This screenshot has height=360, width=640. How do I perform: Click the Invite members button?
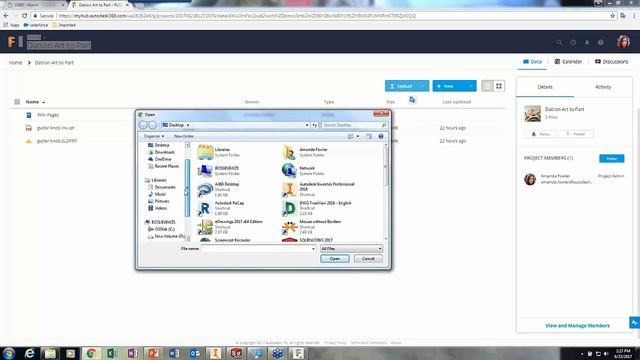[x=611, y=158]
